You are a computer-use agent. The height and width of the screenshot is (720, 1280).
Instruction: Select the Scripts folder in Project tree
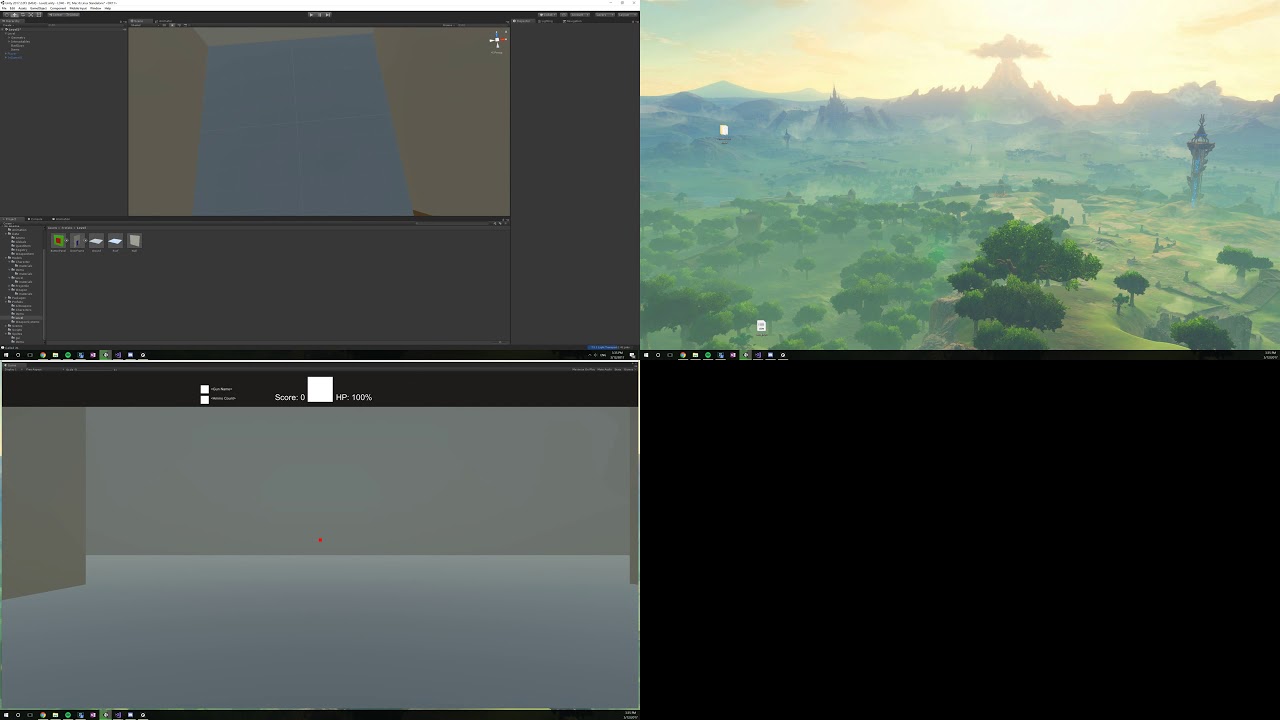point(15,330)
